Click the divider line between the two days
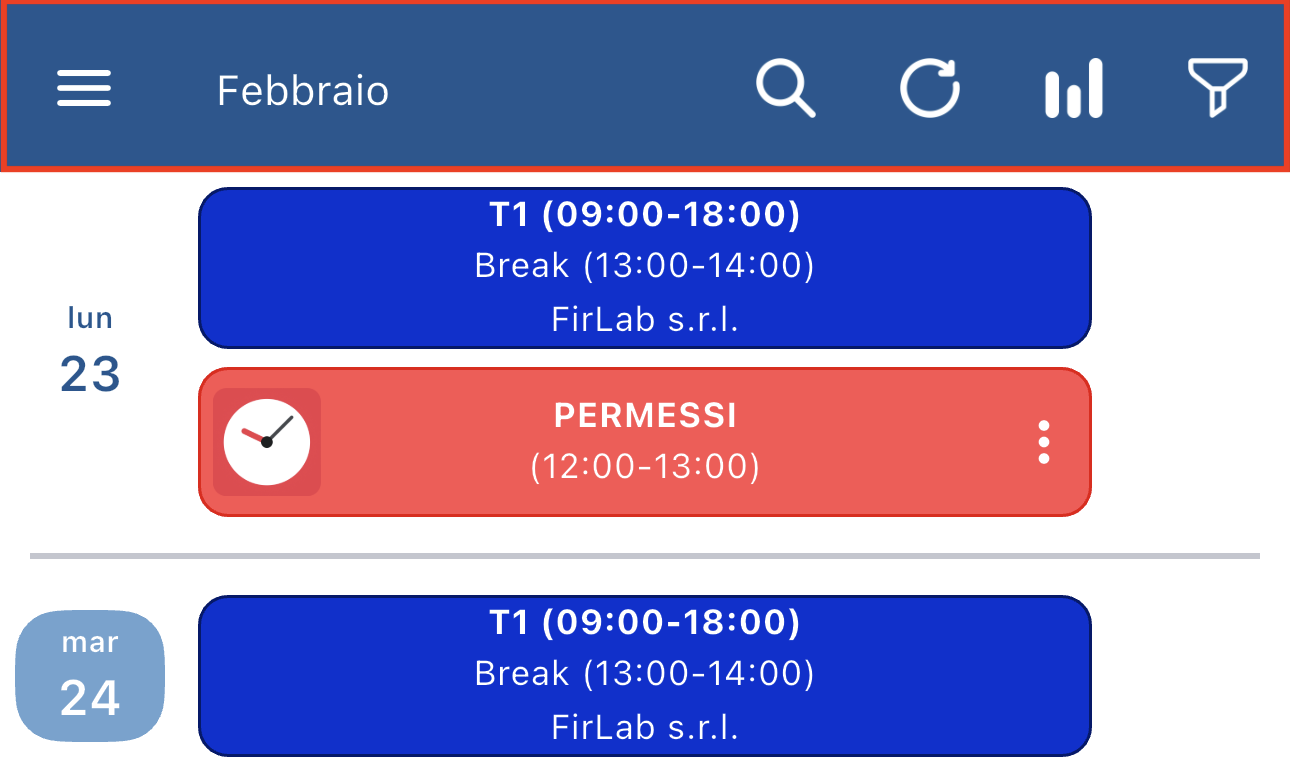This screenshot has width=1290, height=778. point(645,555)
